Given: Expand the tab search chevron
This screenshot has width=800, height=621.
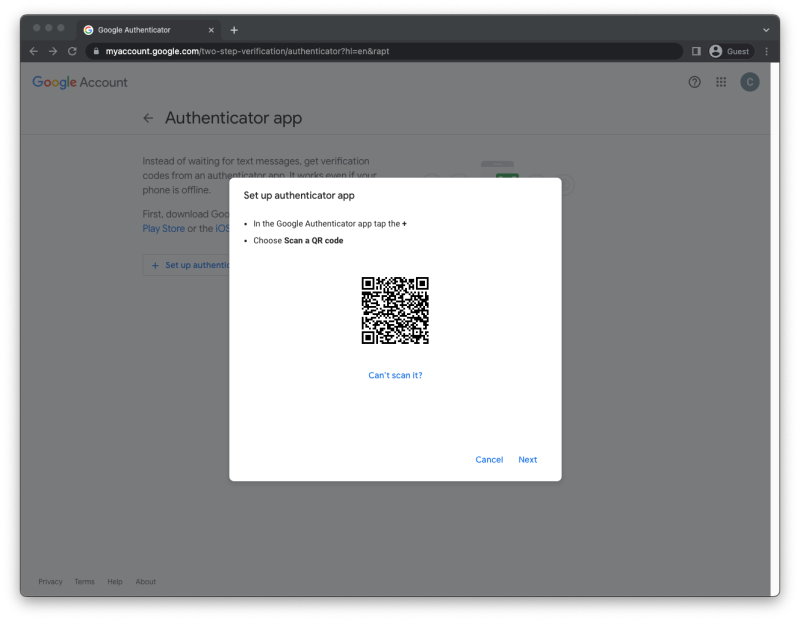Looking at the screenshot, I should pyautogui.click(x=766, y=30).
